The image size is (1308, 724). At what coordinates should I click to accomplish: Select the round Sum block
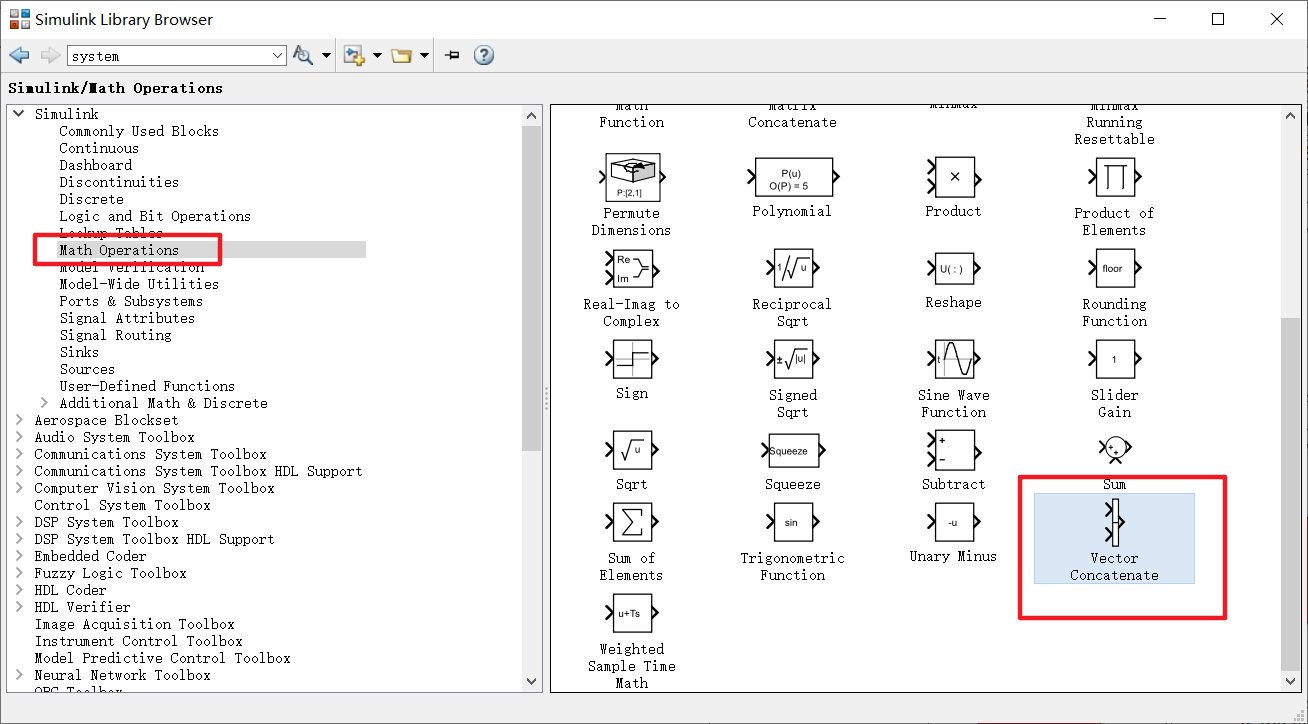pyautogui.click(x=1114, y=450)
